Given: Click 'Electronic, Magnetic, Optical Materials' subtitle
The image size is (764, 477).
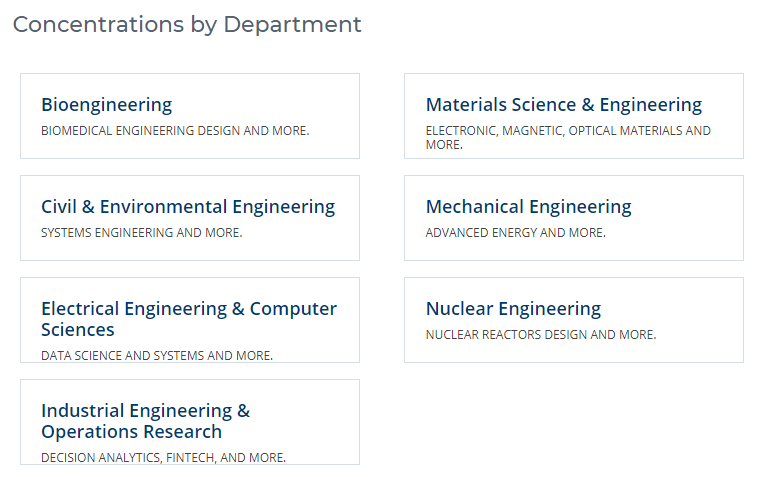Looking at the screenshot, I should click(568, 131).
